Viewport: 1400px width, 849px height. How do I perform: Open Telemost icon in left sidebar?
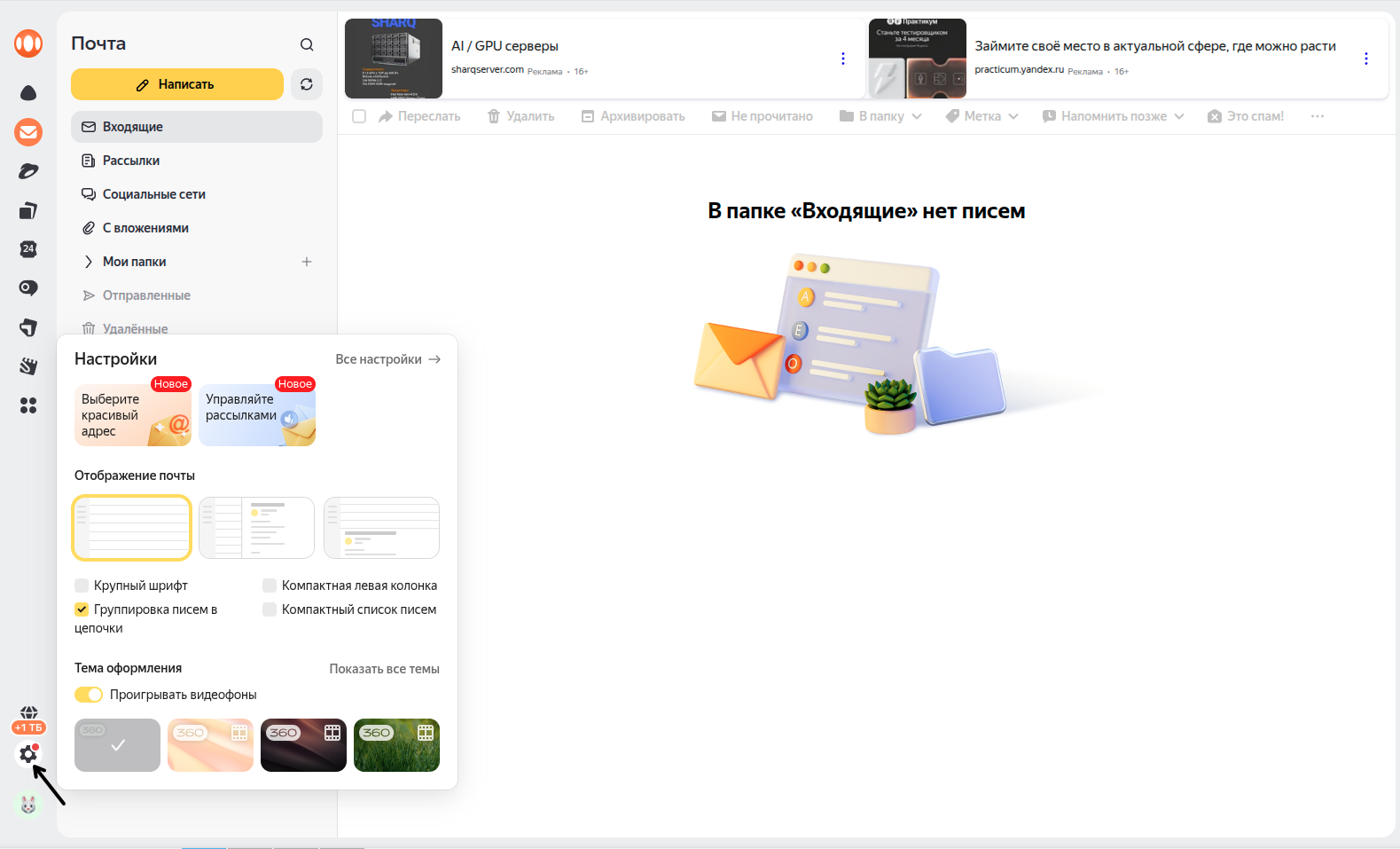click(28, 171)
